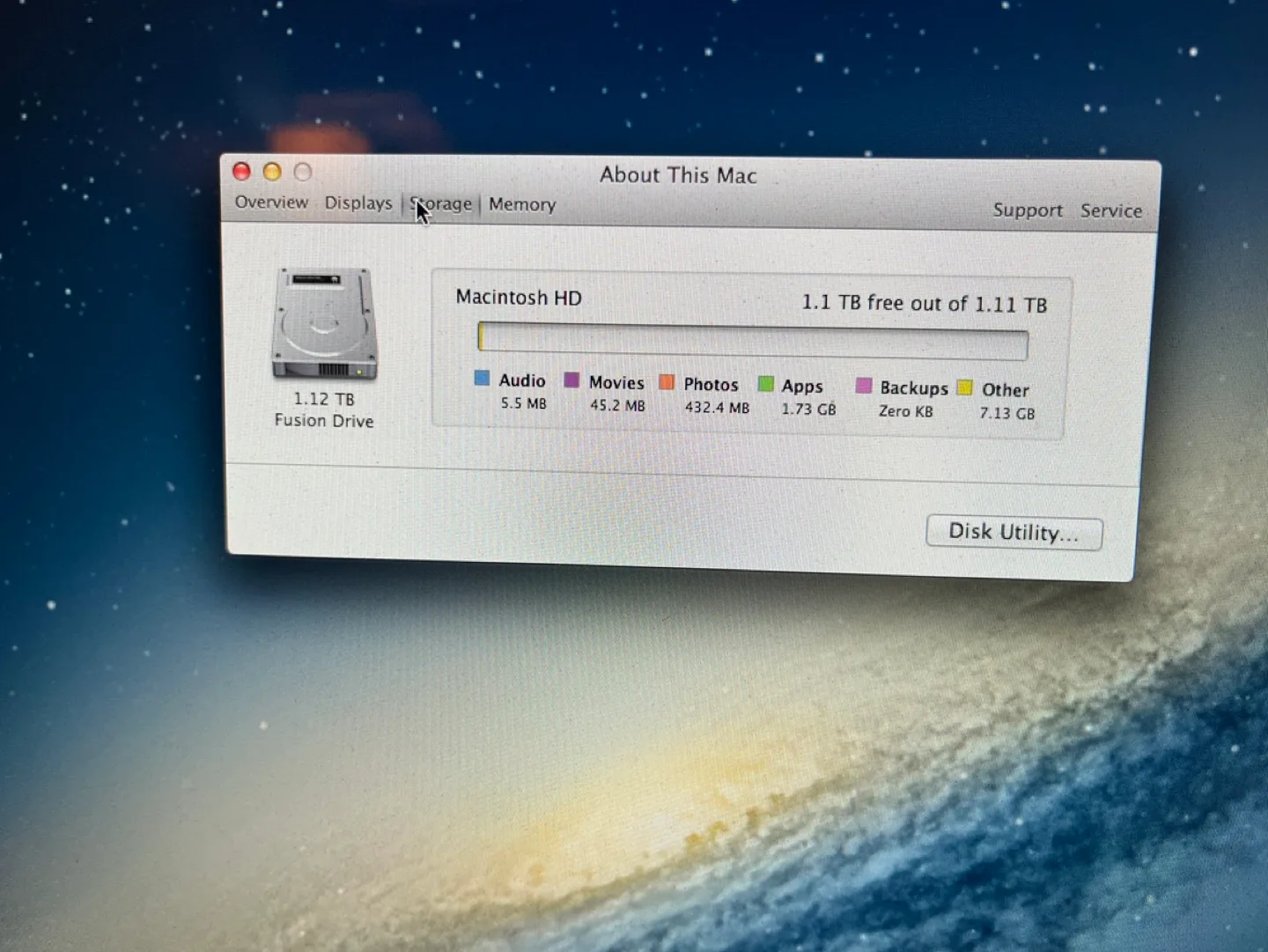Image resolution: width=1268 pixels, height=952 pixels.
Task: Click the Apps 1.73 GB value
Action: 807,409
